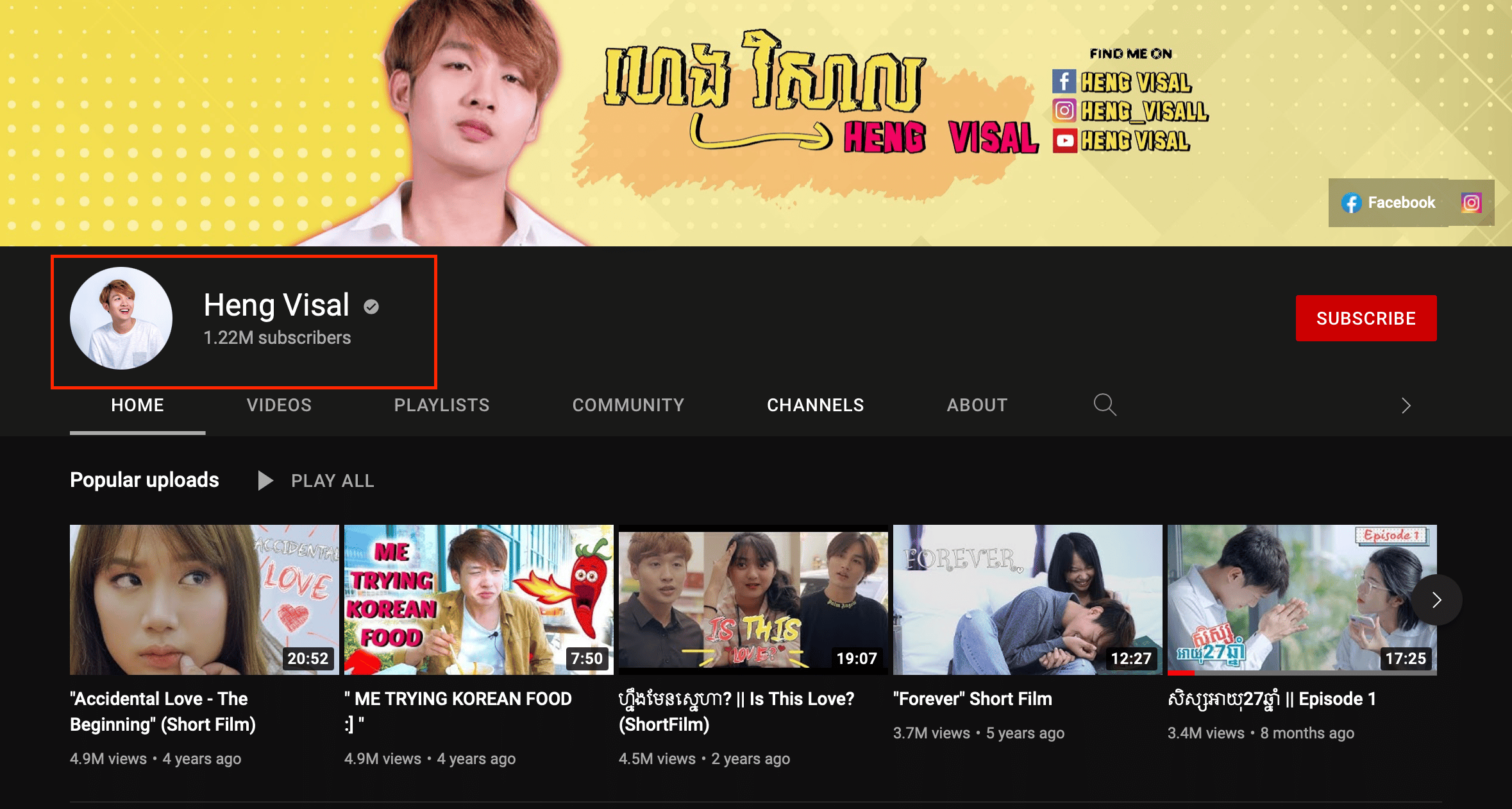Viewport: 1512px width, 809px height.
Task: Click the channel search magnifier icon
Action: tap(1104, 405)
